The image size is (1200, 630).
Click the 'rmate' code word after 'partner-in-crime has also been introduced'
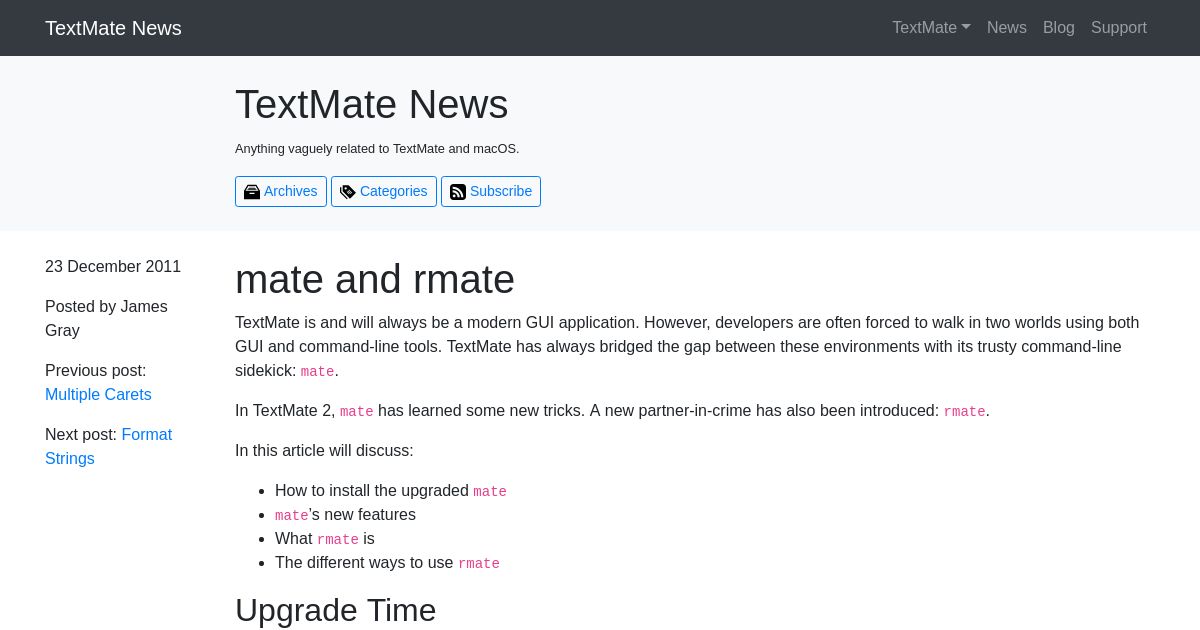point(964,411)
